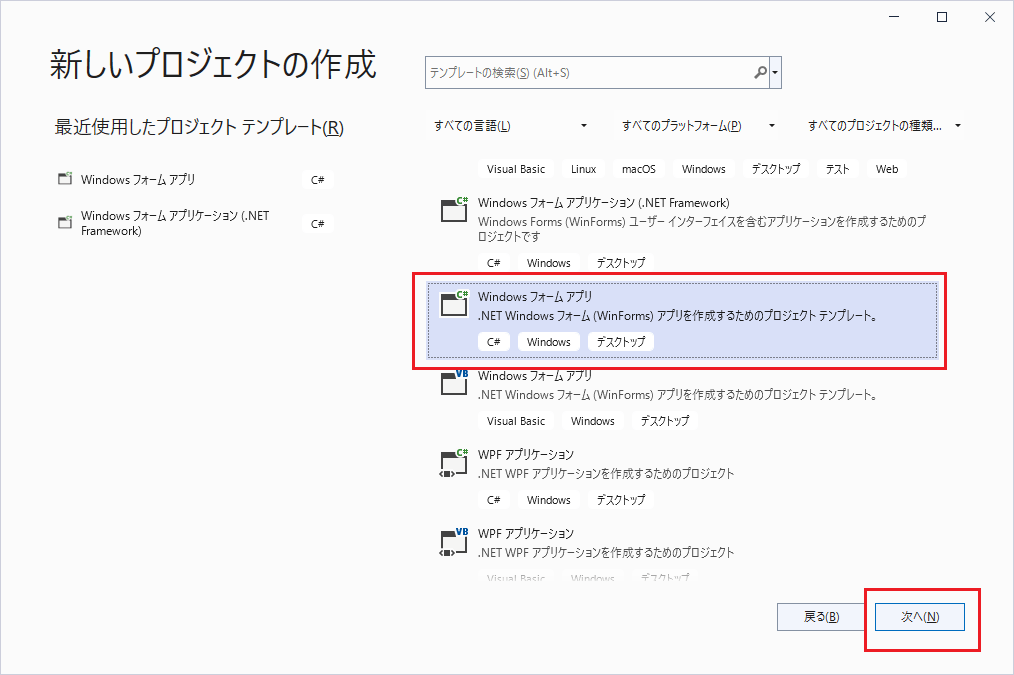
Task: Select the C# WPF アプリケーション template title
Action: (526, 455)
